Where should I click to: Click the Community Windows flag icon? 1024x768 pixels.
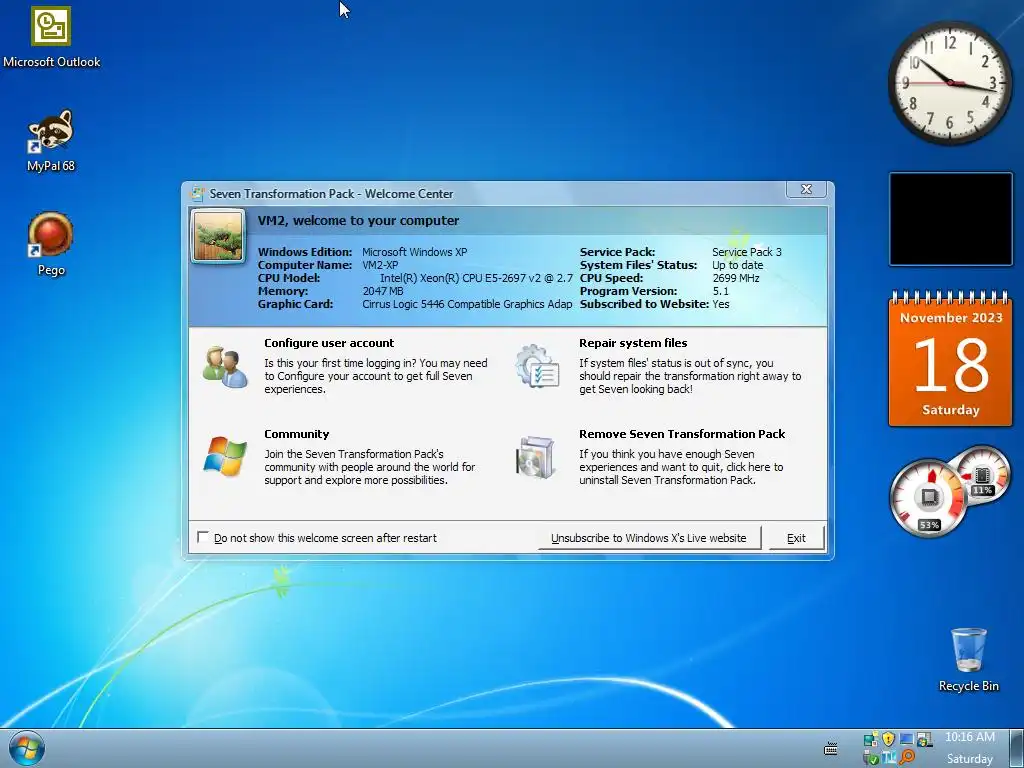pos(225,456)
